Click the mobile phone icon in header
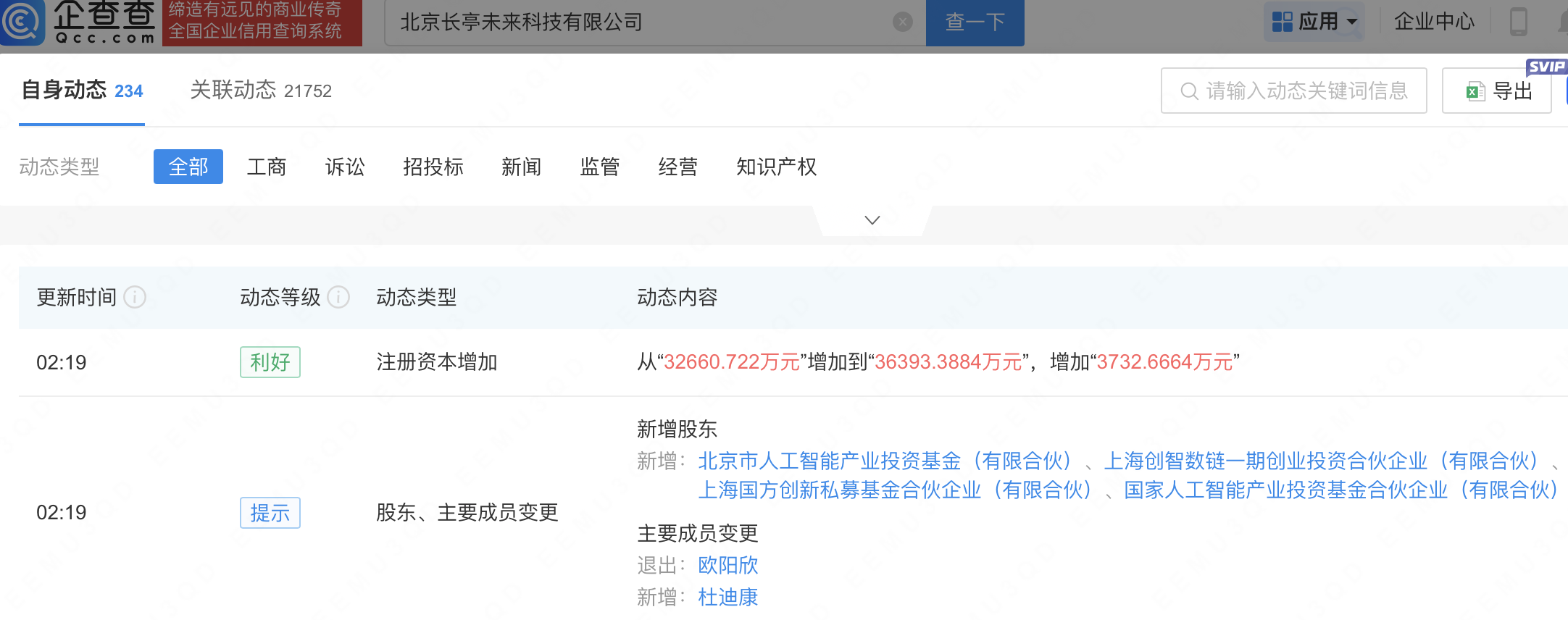The image size is (1568, 620). [1518, 22]
